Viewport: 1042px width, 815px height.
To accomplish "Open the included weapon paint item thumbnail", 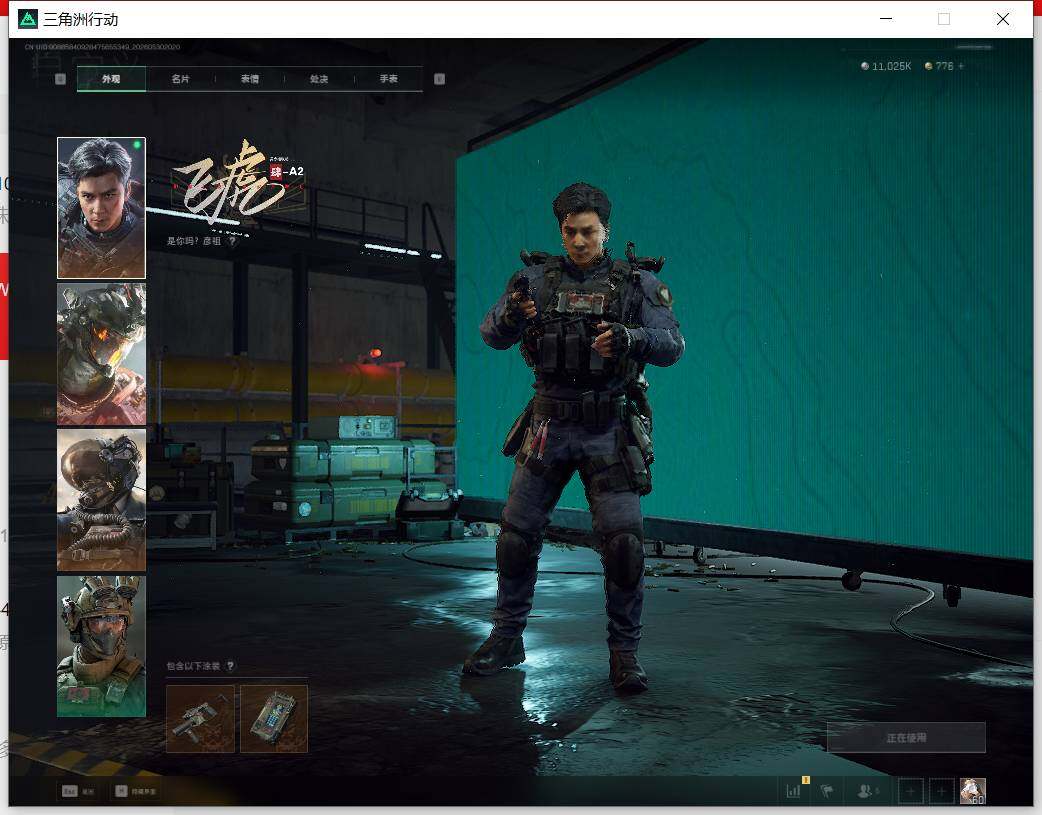I will click(200, 719).
